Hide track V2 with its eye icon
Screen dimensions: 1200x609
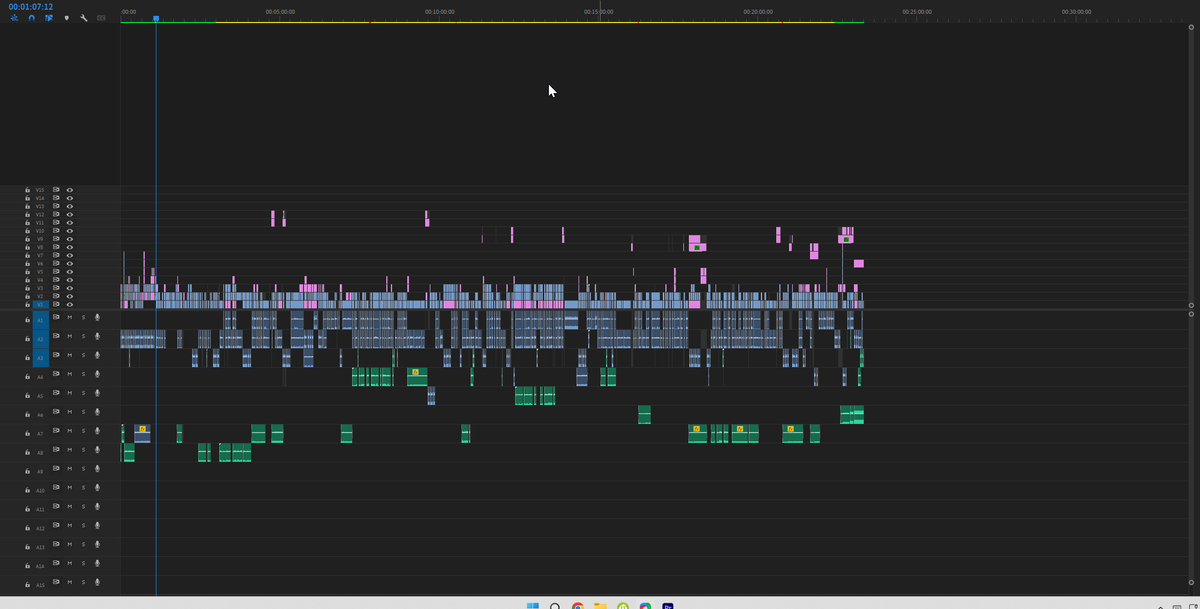coord(70,296)
